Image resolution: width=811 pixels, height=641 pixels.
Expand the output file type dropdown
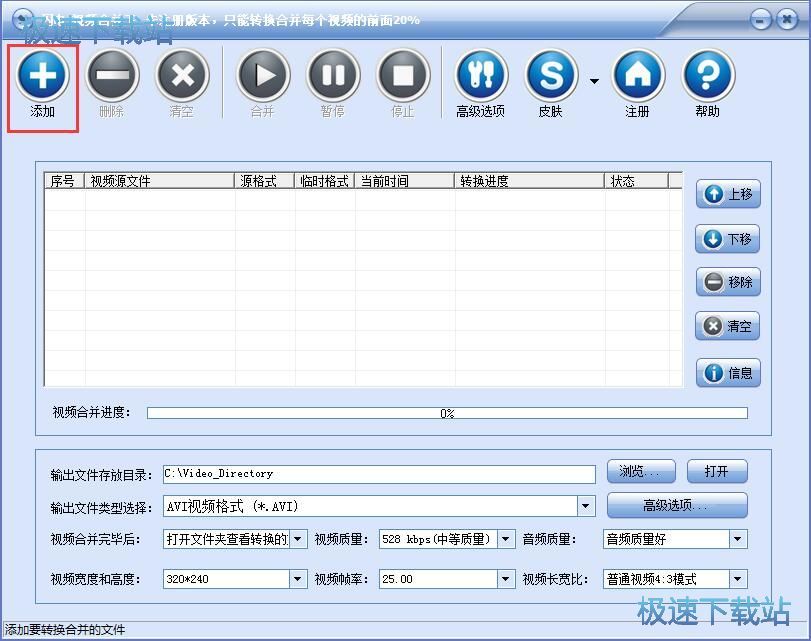tap(587, 506)
